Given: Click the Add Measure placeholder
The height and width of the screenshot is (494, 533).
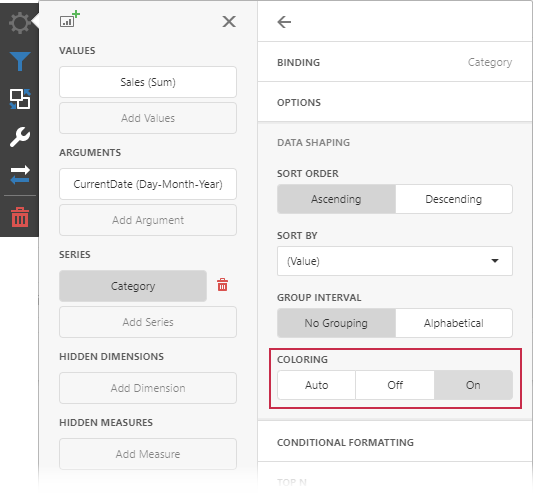Looking at the screenshot, I should 148,454.
